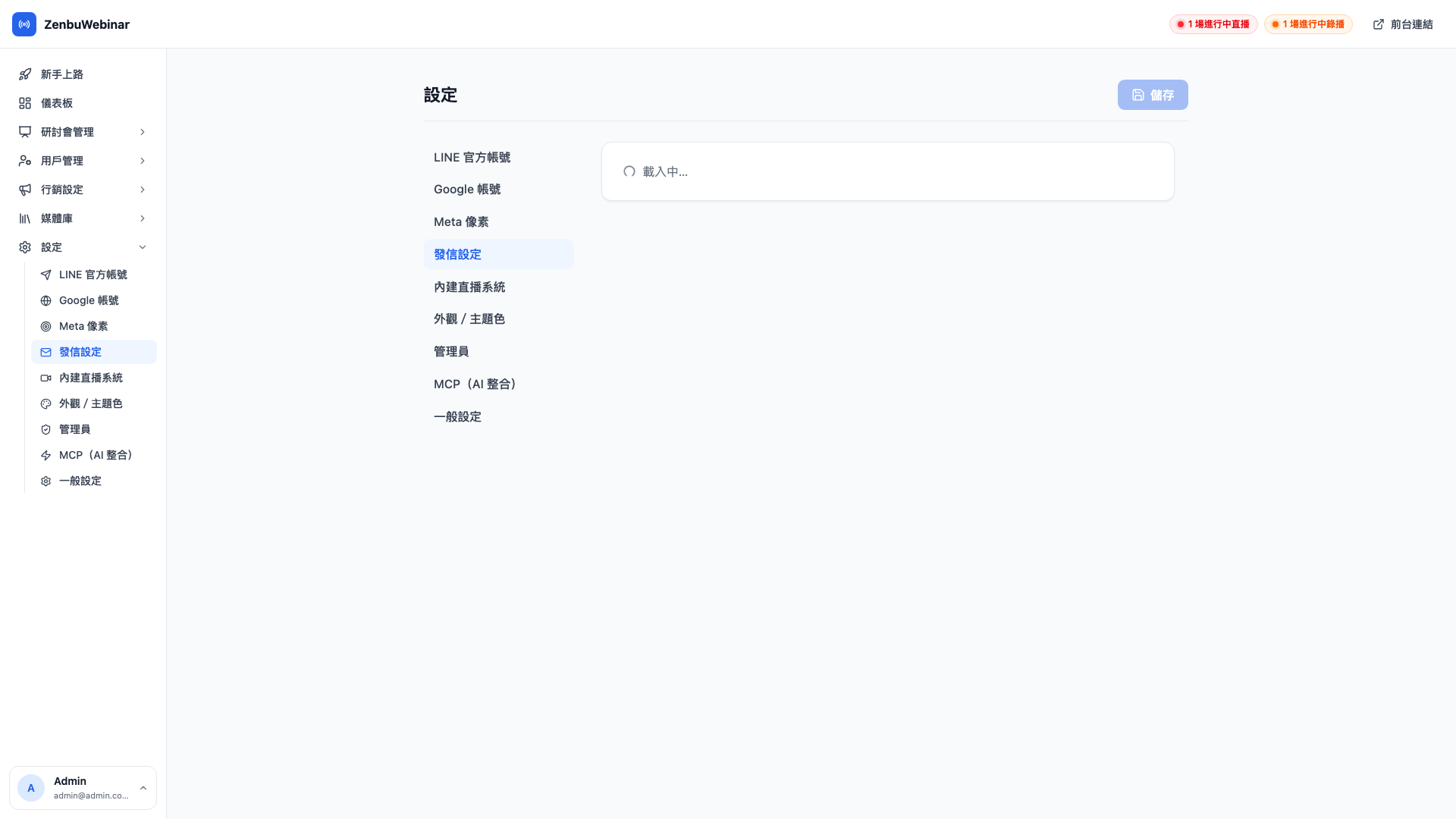Select sidebar submenu 一般設定
1456x819 pixels.
click(x=94, y=481)
